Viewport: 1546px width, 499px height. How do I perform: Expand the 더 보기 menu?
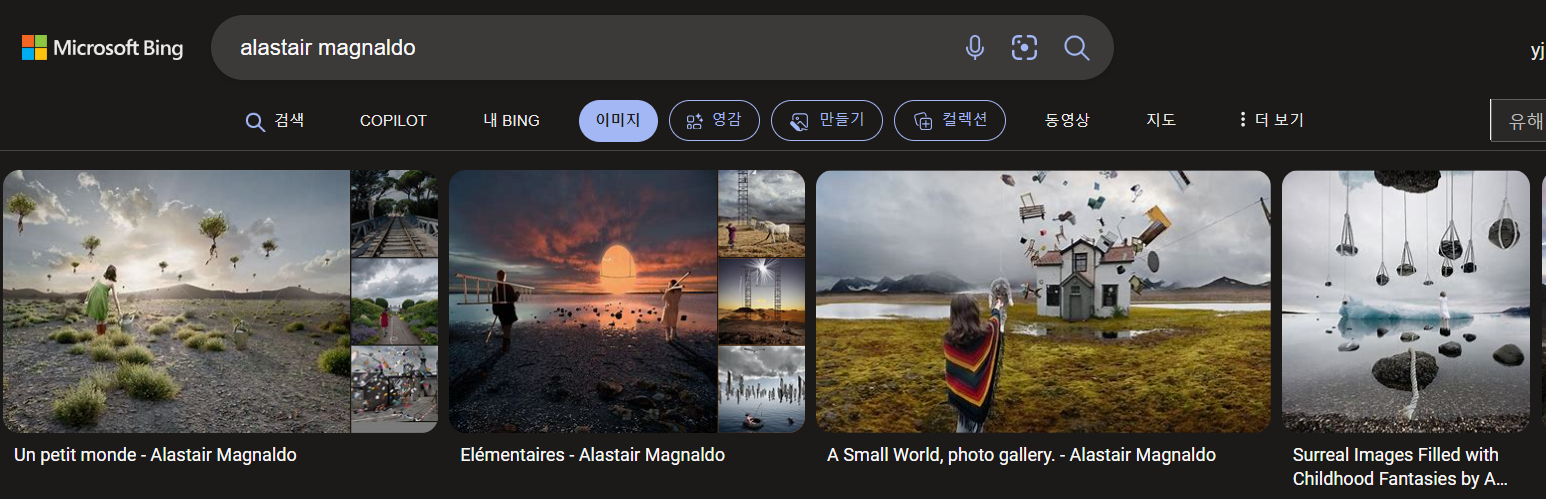[1271, 121]
